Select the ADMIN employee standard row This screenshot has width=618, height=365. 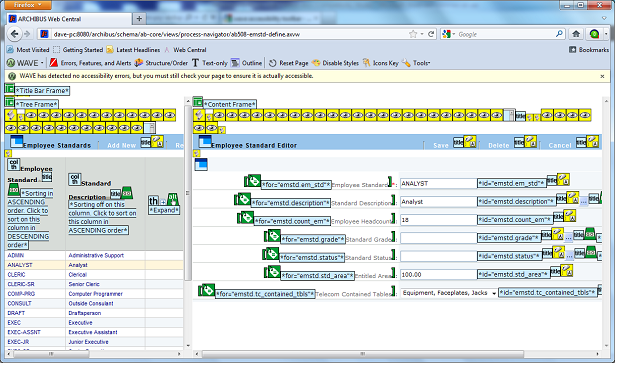tap(15, 255)
